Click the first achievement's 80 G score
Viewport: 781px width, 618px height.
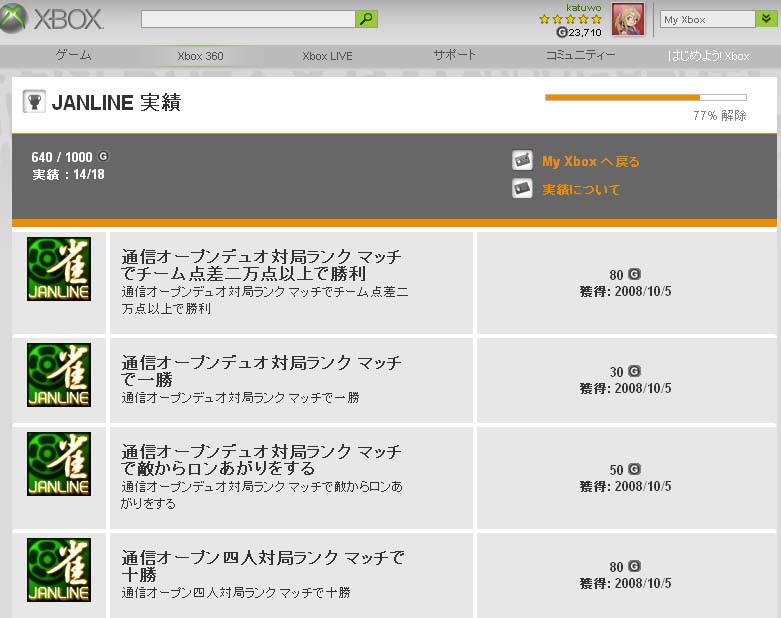(x=625, y=274)
